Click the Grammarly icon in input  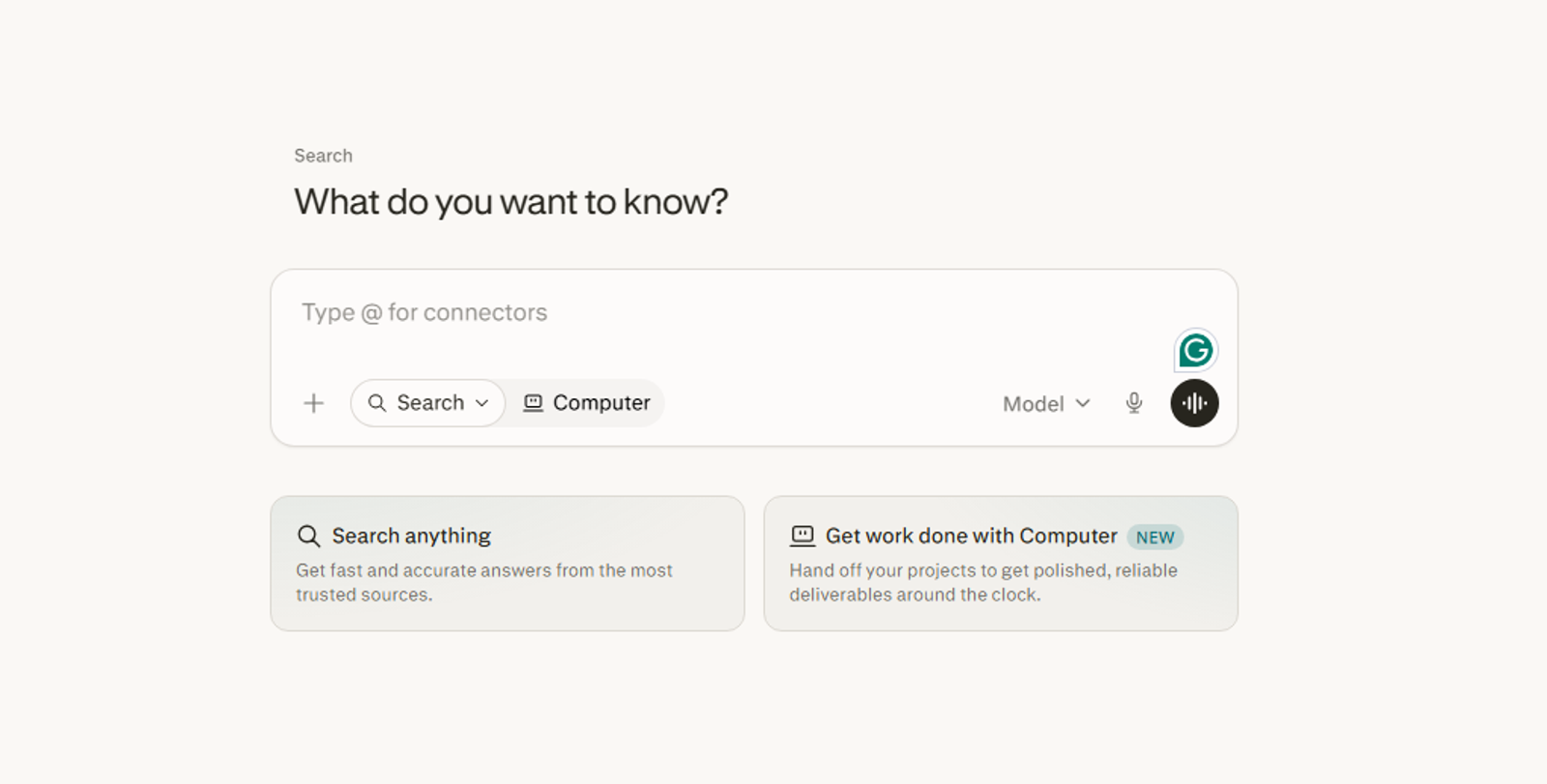tap(1196, 350)
